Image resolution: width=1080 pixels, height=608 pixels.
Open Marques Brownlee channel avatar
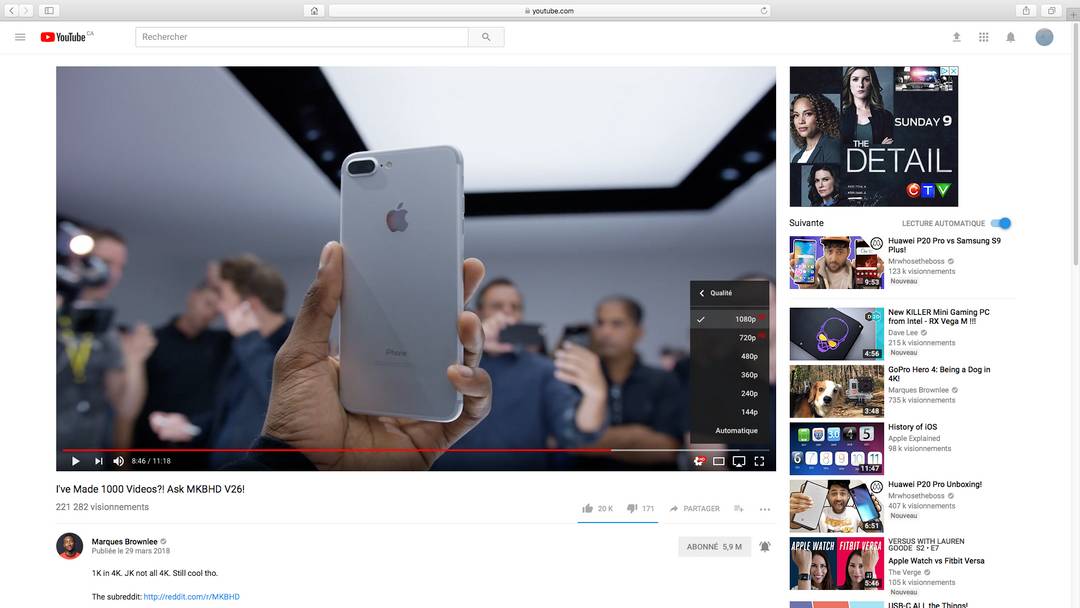[x=70, y=546]
